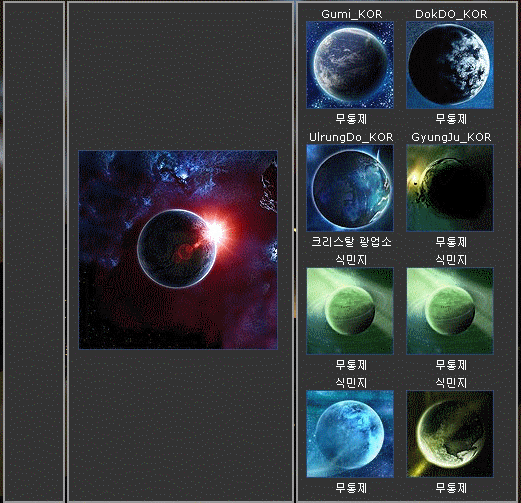The image size is (521, 503).
Task: Open the UlrungDo_KOR planet thumbnail
Action: pyautogui.click(x=350, y=188)
